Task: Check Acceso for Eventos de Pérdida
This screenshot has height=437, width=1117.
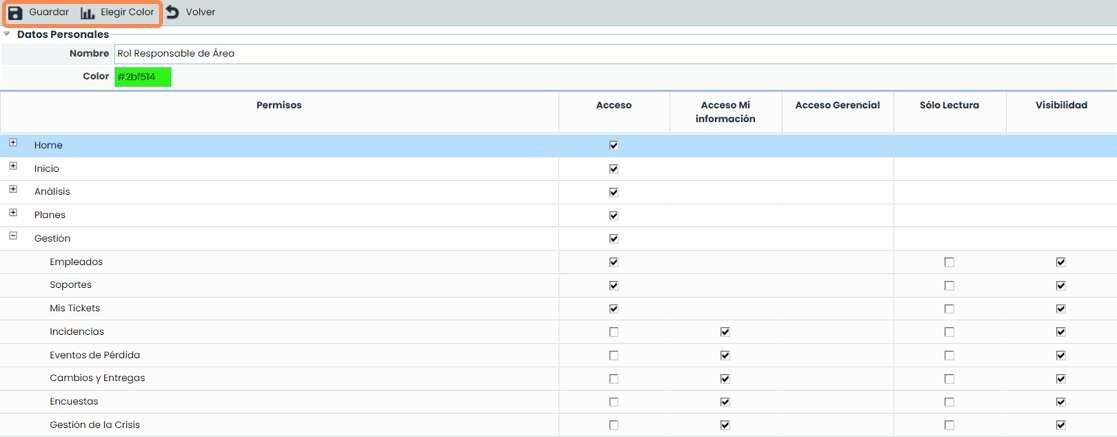Action: (613, 355)
